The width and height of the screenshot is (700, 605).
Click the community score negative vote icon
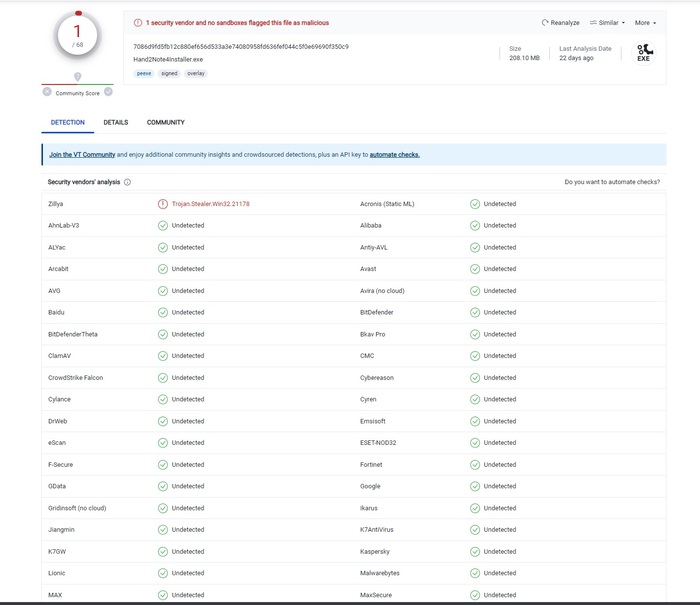tap(47, 92)
